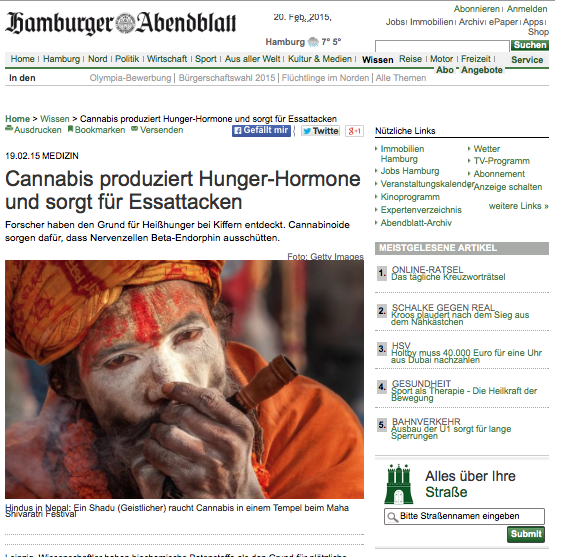The width and height of the screenshot is (561, 557).
Task: Open the Hamburger Abendblatt logo homepage
Action: point(121,24)
